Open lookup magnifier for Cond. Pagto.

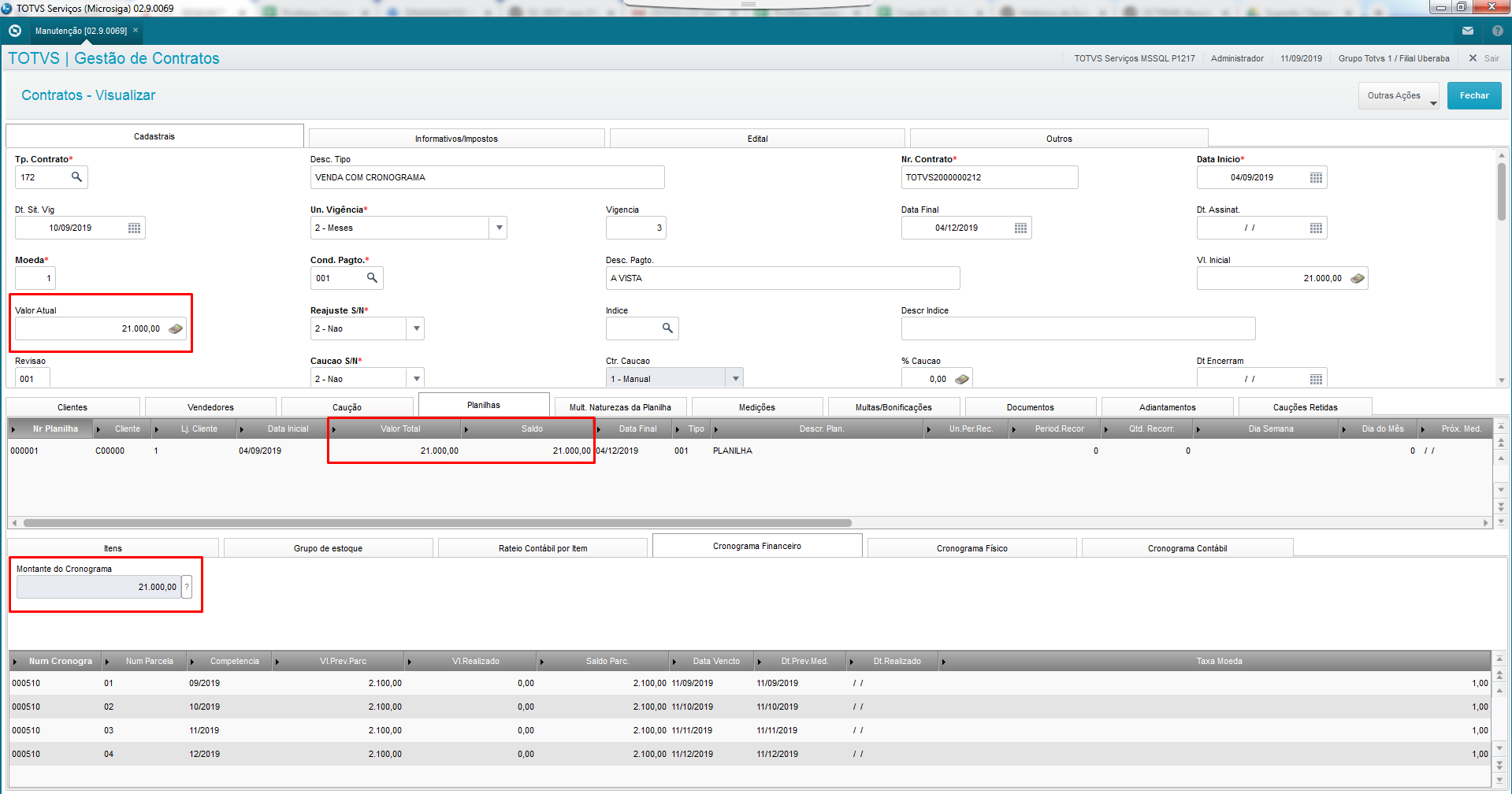pos(372,278)
